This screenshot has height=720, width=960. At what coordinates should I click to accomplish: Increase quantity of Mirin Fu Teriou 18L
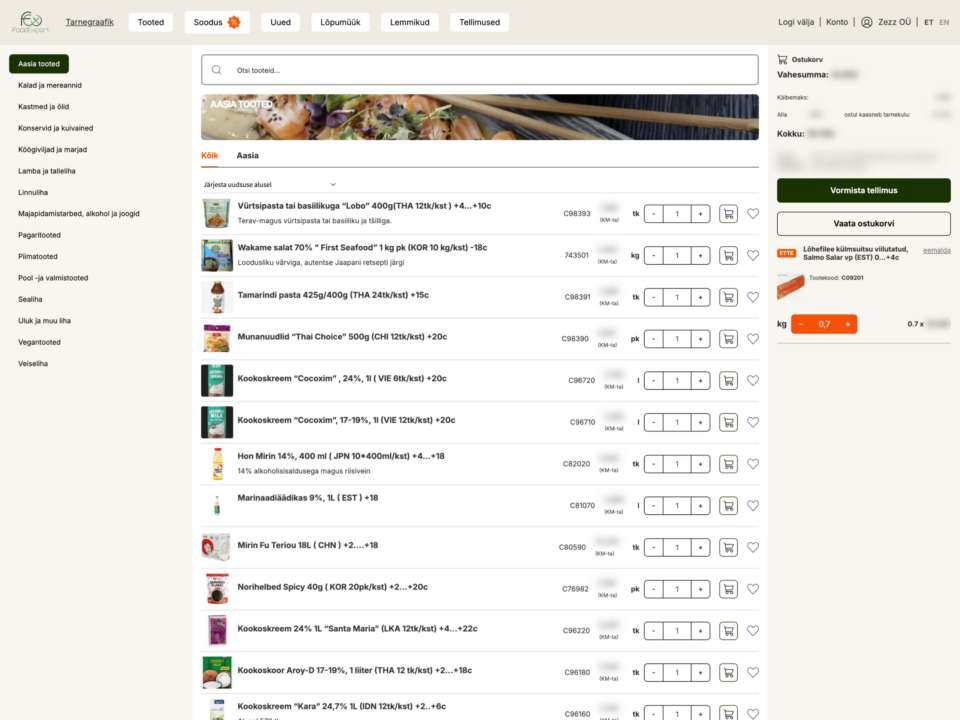coord(700,547)
